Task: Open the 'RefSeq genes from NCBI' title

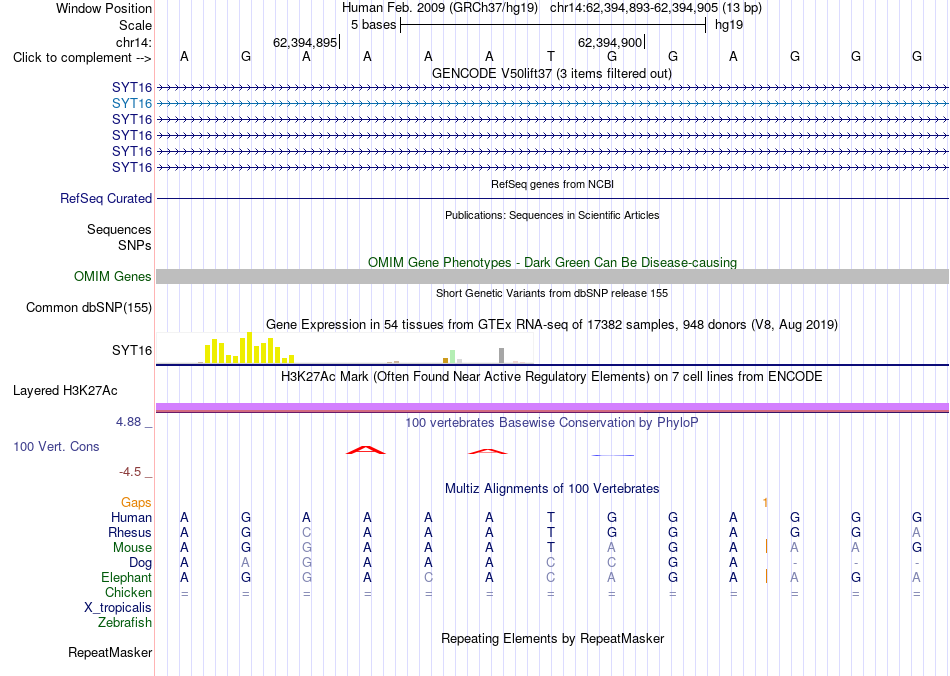Action: click(x=552, y=184)
